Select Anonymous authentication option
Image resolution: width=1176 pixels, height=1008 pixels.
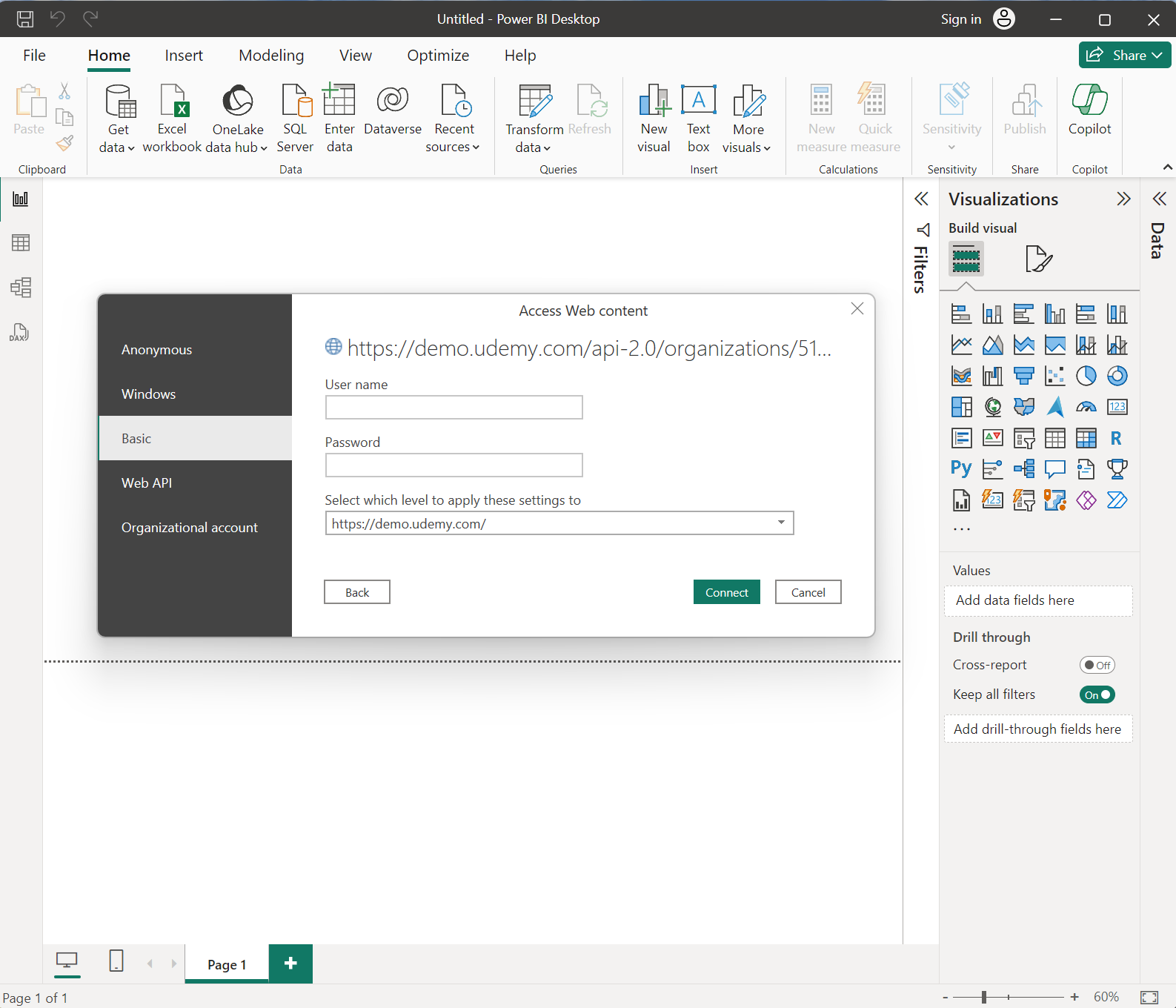pos(196,349)
